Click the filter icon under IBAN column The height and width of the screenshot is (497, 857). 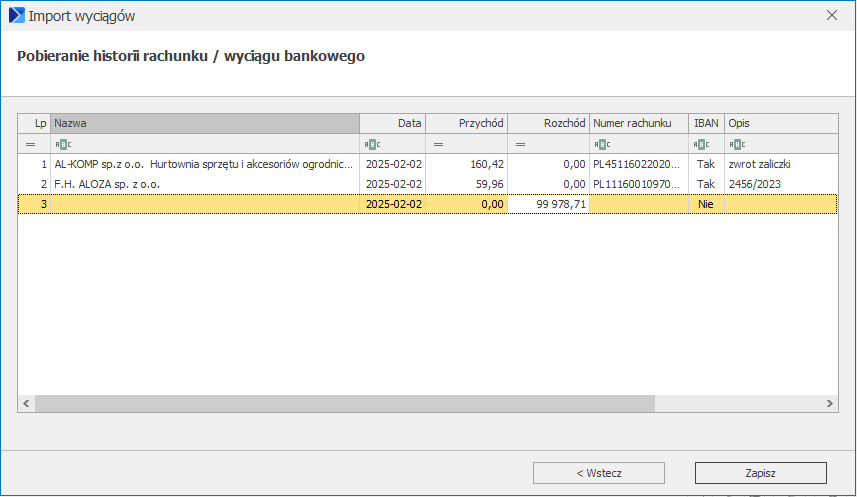click(x=700, y=144)
